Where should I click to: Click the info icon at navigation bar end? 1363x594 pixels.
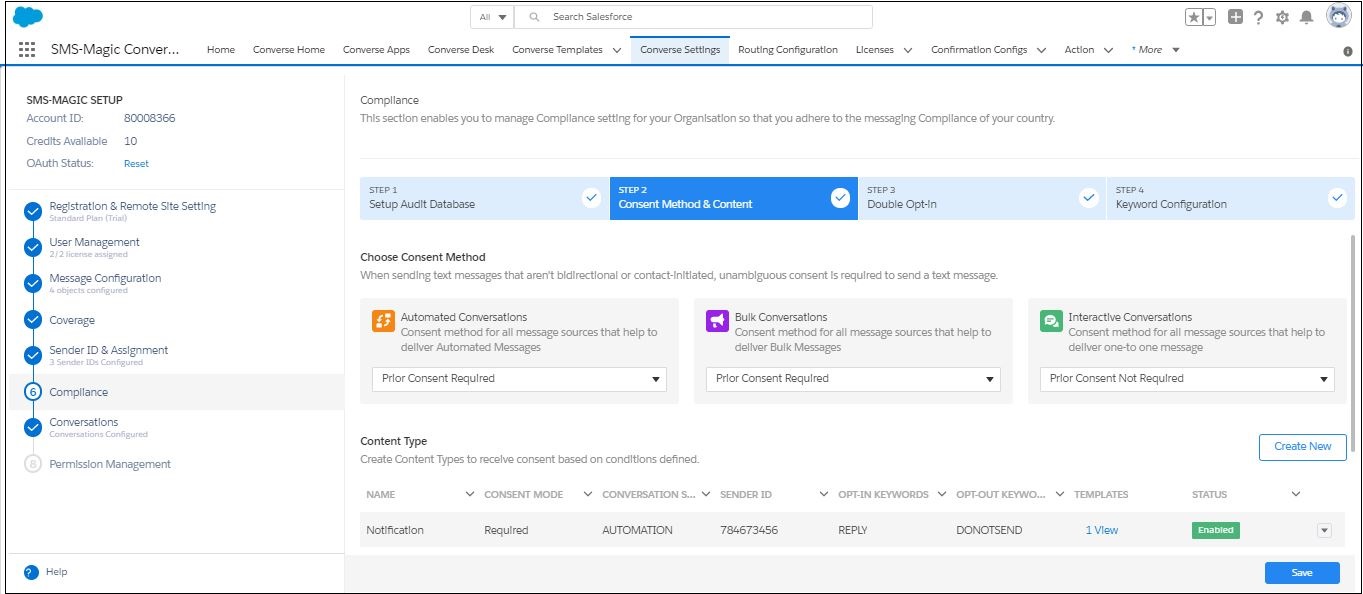1347,51
